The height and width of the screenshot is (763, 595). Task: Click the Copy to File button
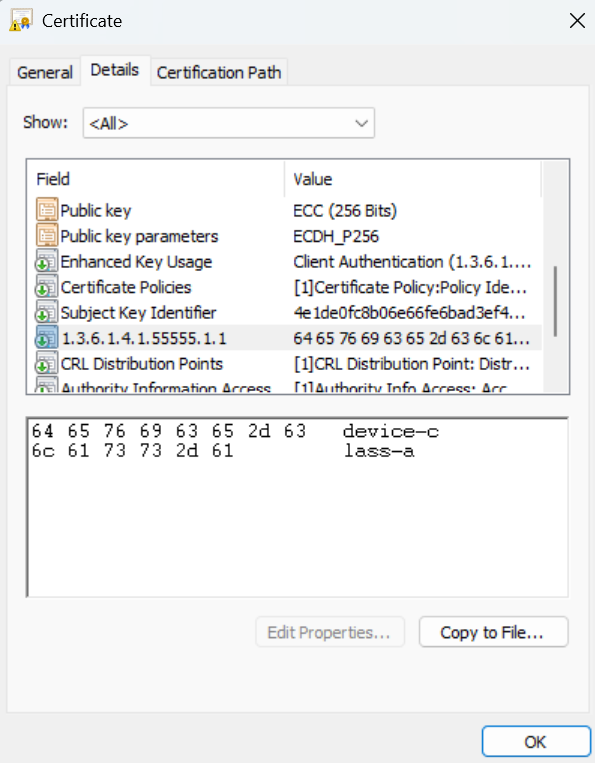click(493, 632)
